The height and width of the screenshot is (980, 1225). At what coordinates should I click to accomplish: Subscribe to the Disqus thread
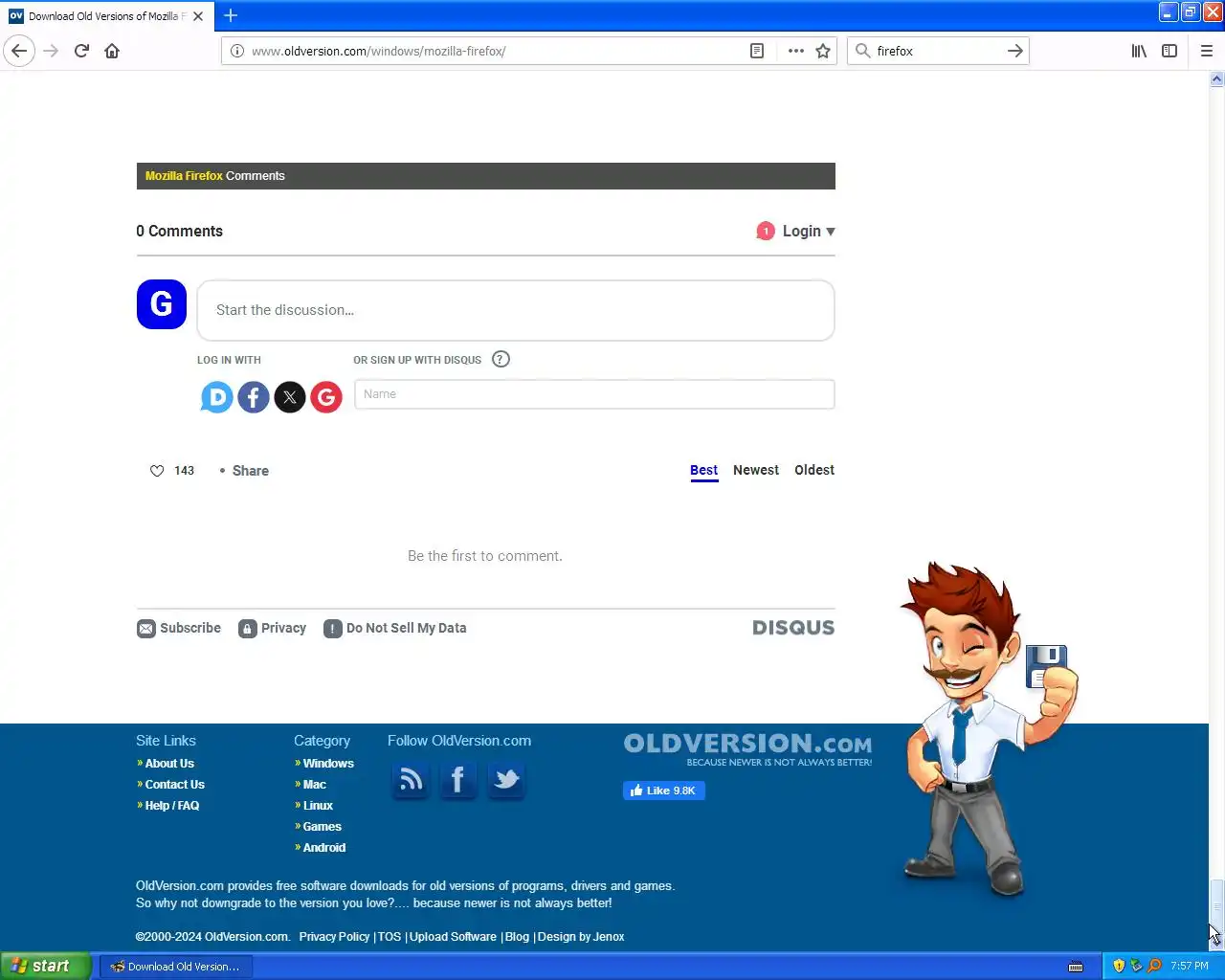click(179, 628)
